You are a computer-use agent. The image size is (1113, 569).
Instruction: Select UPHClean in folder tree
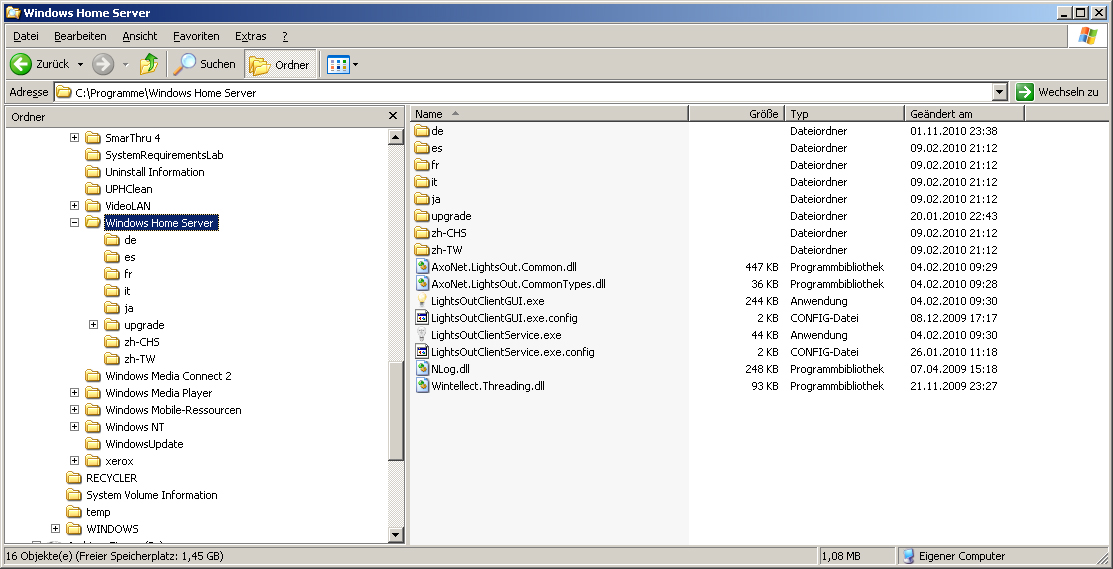[128, 189]
